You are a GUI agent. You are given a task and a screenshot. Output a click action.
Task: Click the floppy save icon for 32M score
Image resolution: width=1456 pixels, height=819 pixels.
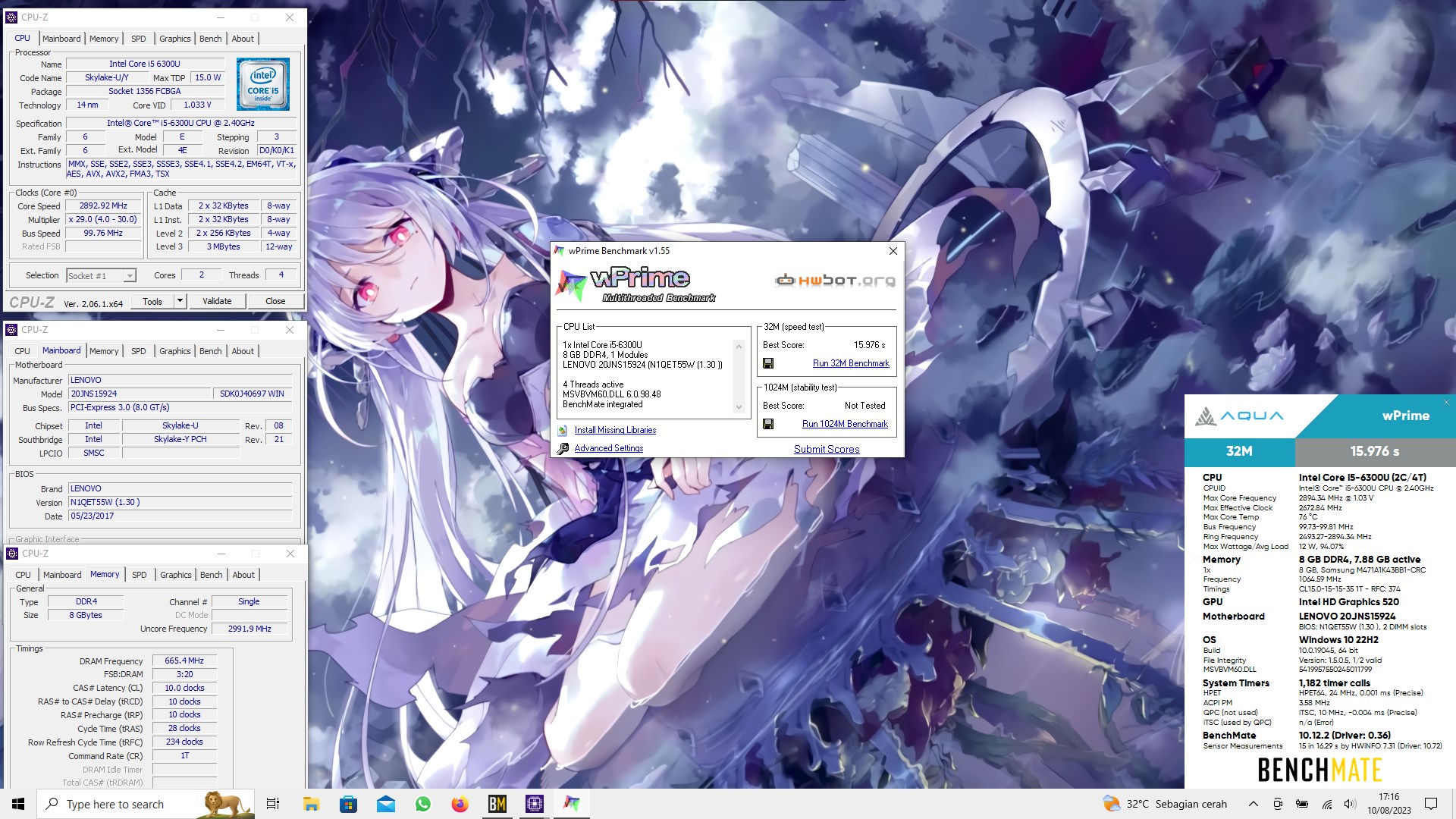pos(768,363)
